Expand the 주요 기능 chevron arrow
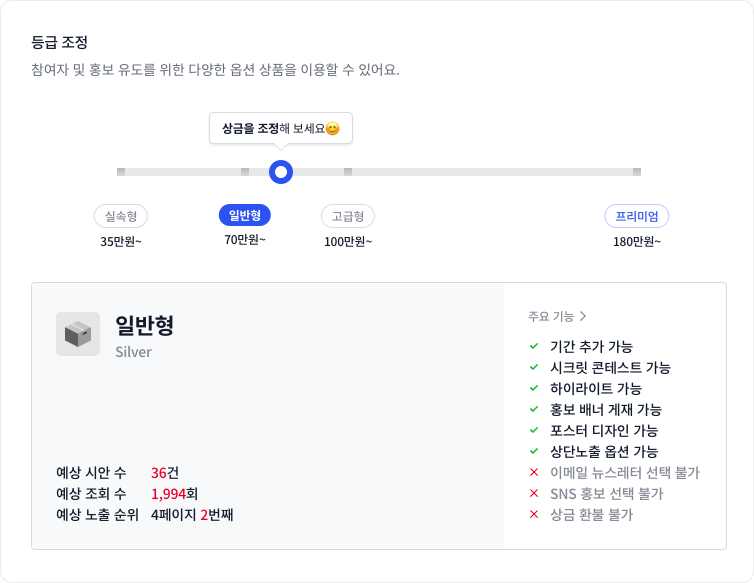Viewport: 754px width, 583px height. pyautogui.click(x=583, y=316)
